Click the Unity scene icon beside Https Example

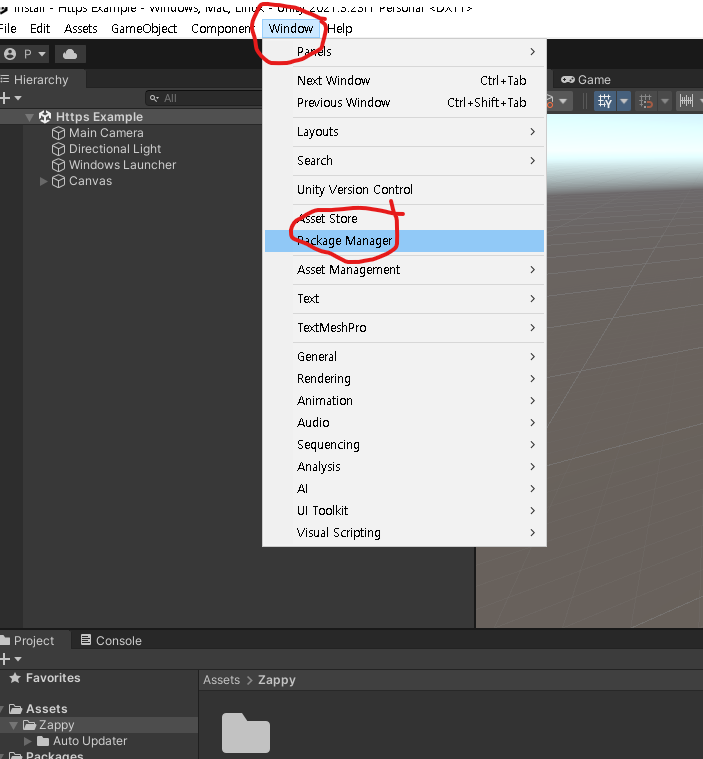45,117
